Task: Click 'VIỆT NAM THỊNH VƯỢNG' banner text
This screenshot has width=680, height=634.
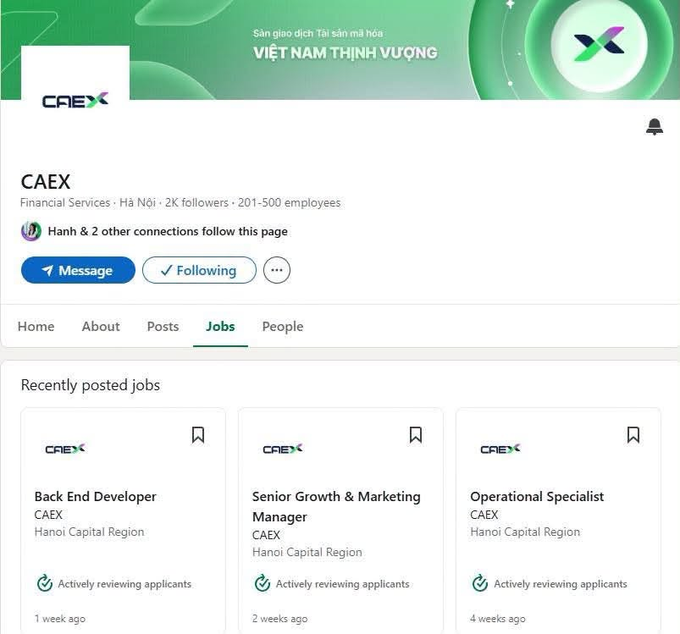Action: [x=345, y=53]
